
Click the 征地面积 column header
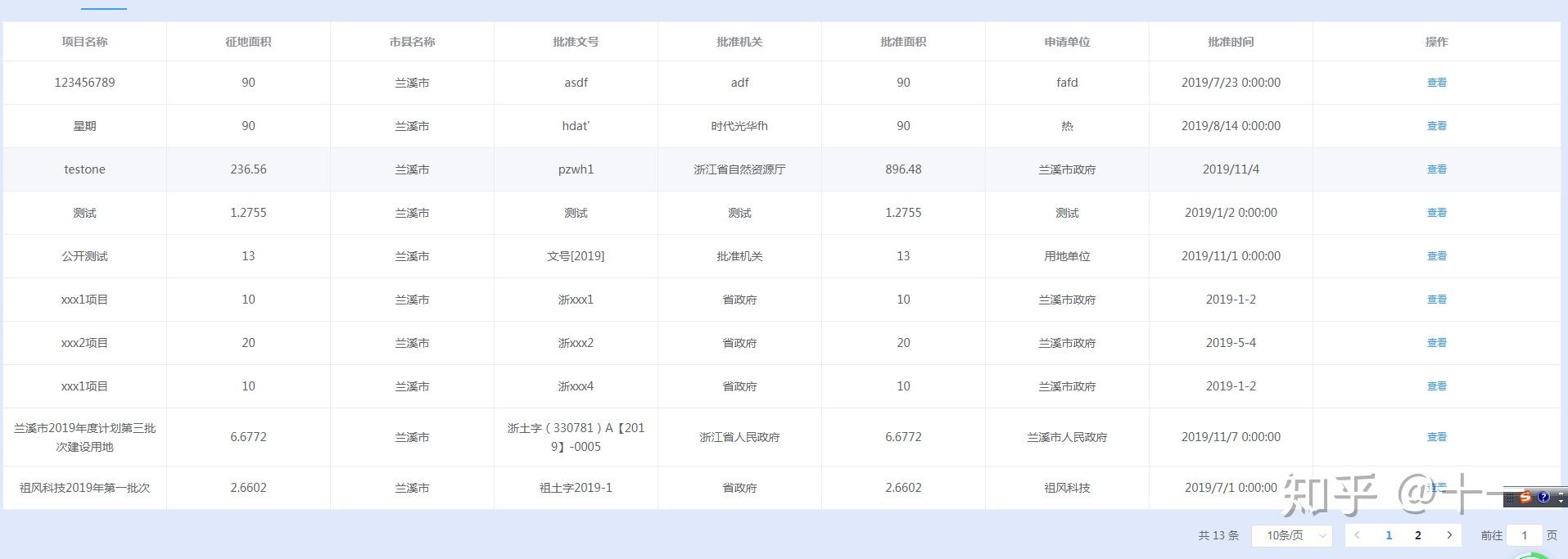(248, 42)
